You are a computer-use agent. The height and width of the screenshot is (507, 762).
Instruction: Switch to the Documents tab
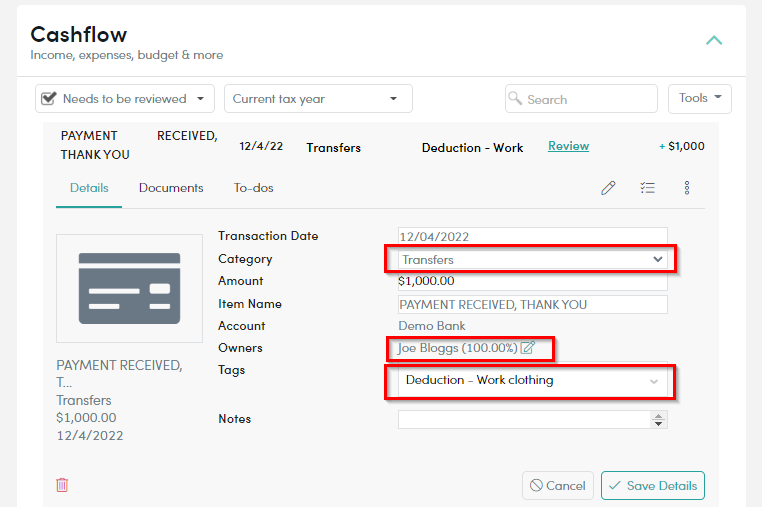(171, 188)
